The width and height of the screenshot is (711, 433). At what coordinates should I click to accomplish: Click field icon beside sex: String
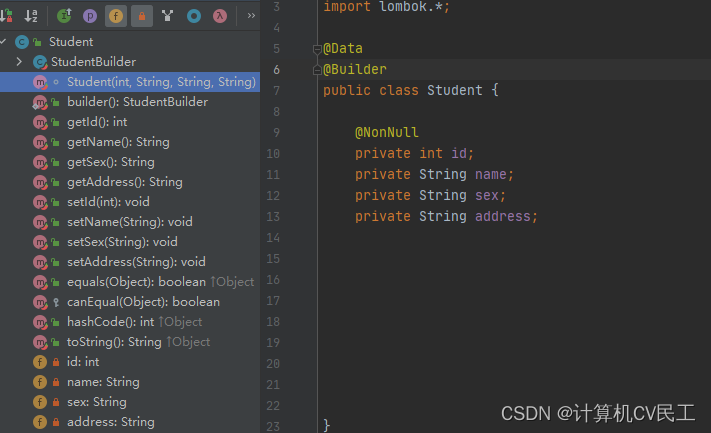pyautogui.click(x=40, y=402)
